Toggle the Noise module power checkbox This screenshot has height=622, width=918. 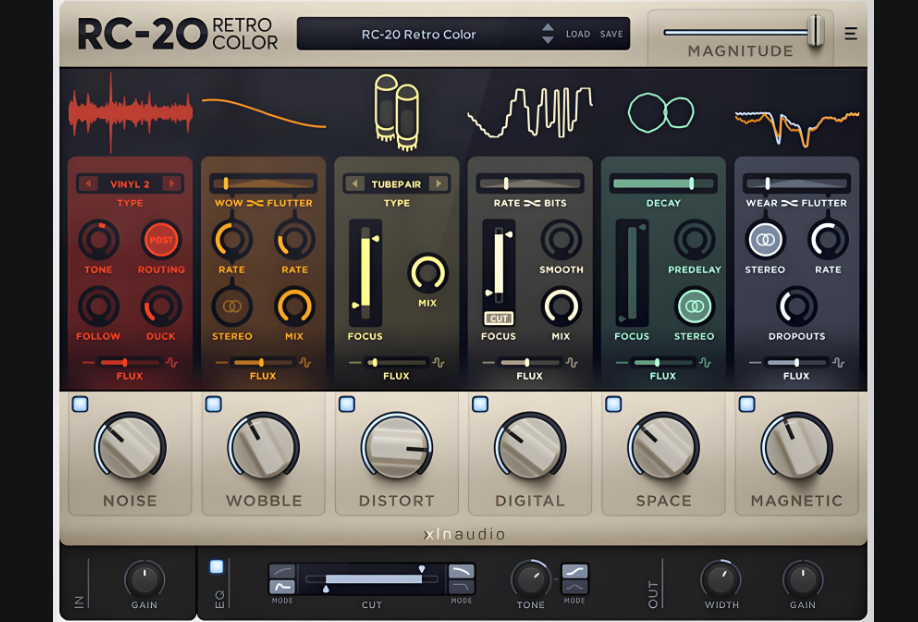point(80,404)
